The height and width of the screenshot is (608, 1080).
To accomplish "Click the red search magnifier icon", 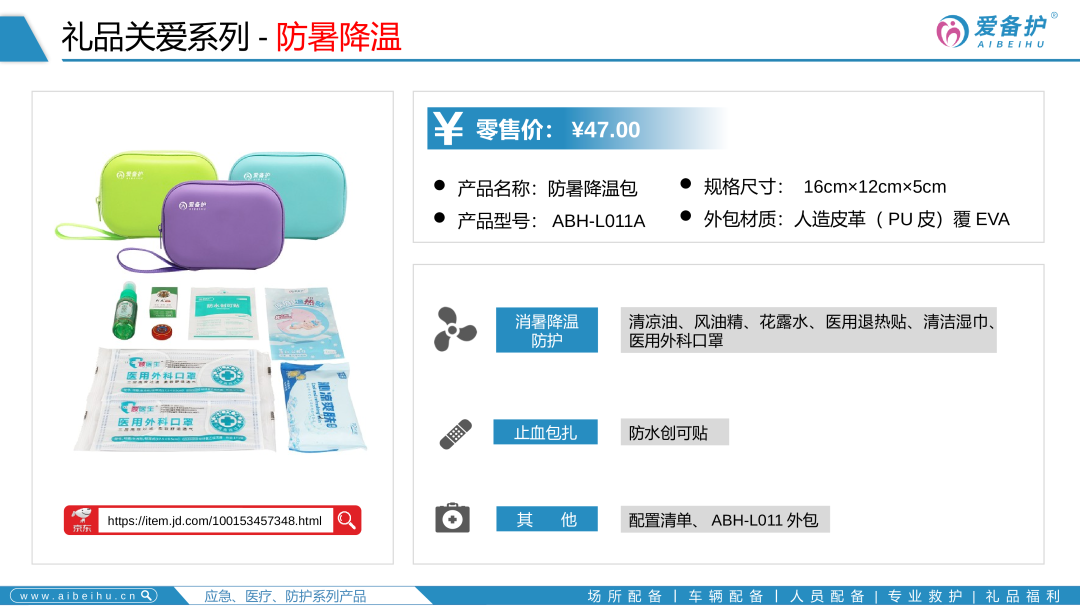I will pyautogui.click(x=347, y=520).
